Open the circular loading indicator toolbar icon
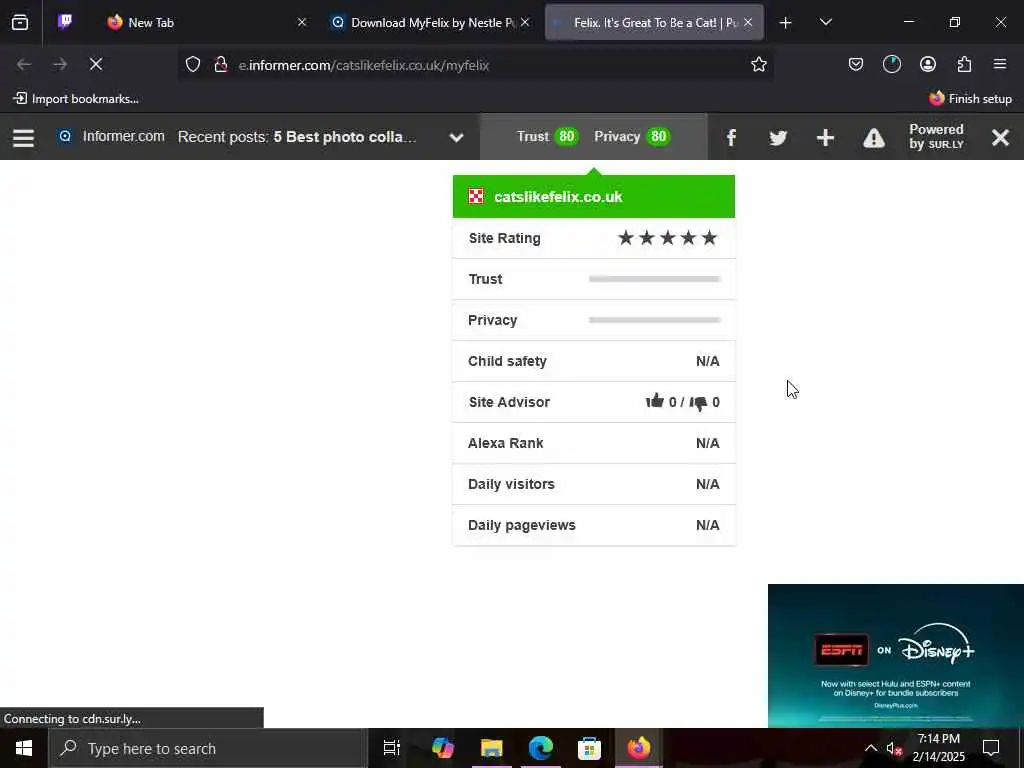 [x=892, y=64]
